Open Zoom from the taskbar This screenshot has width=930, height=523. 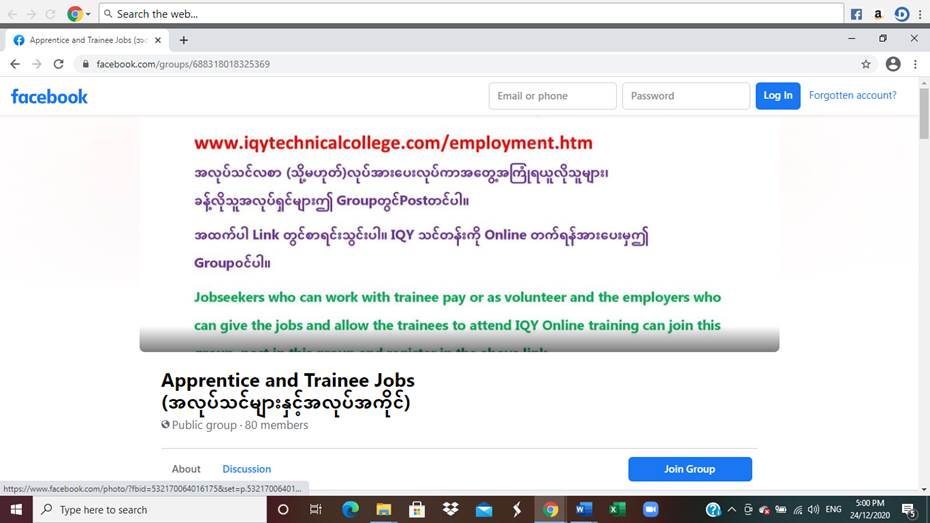(x=651, y=509)
